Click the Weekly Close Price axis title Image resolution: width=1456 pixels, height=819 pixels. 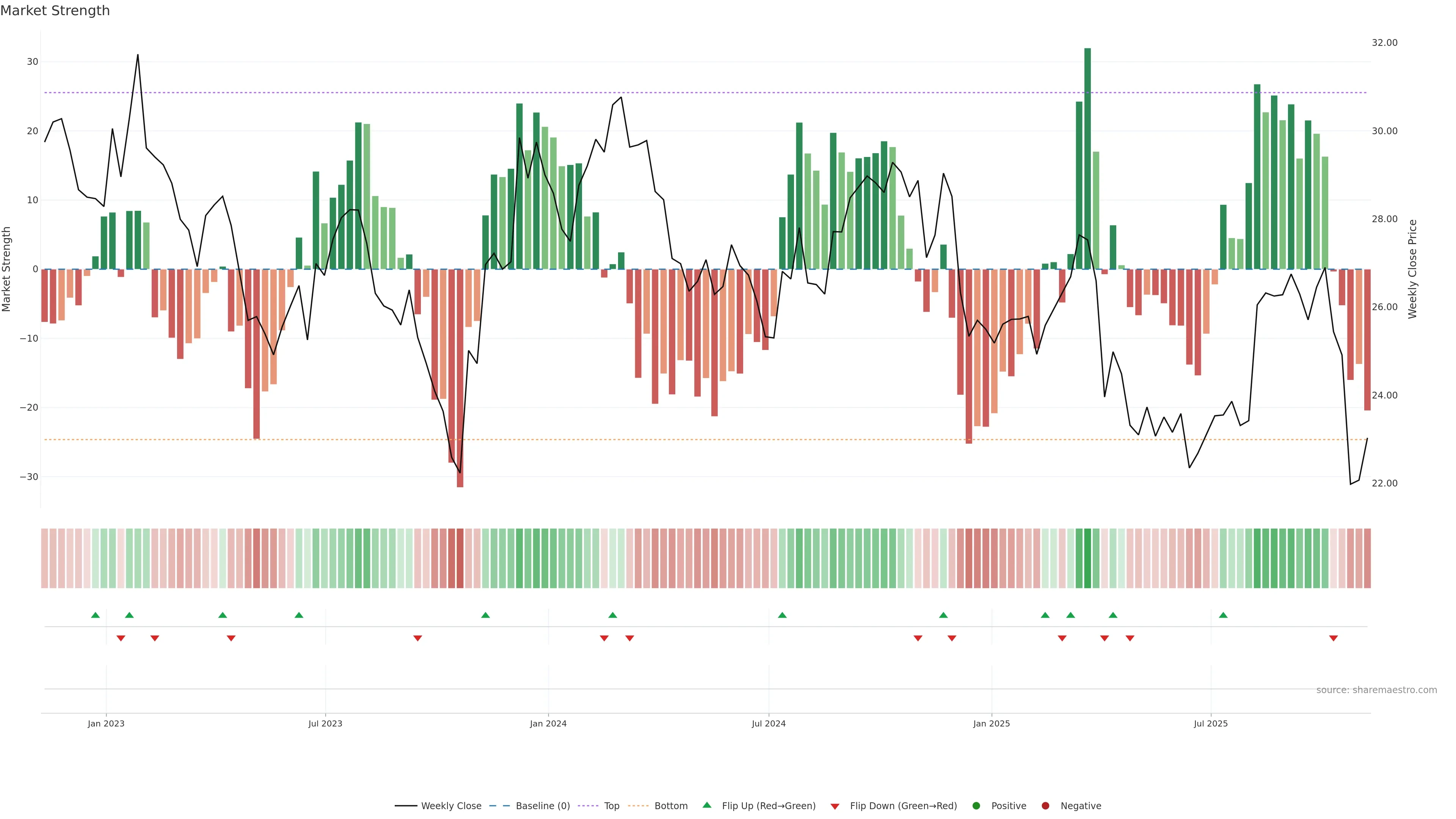[x=1412, y=269]
